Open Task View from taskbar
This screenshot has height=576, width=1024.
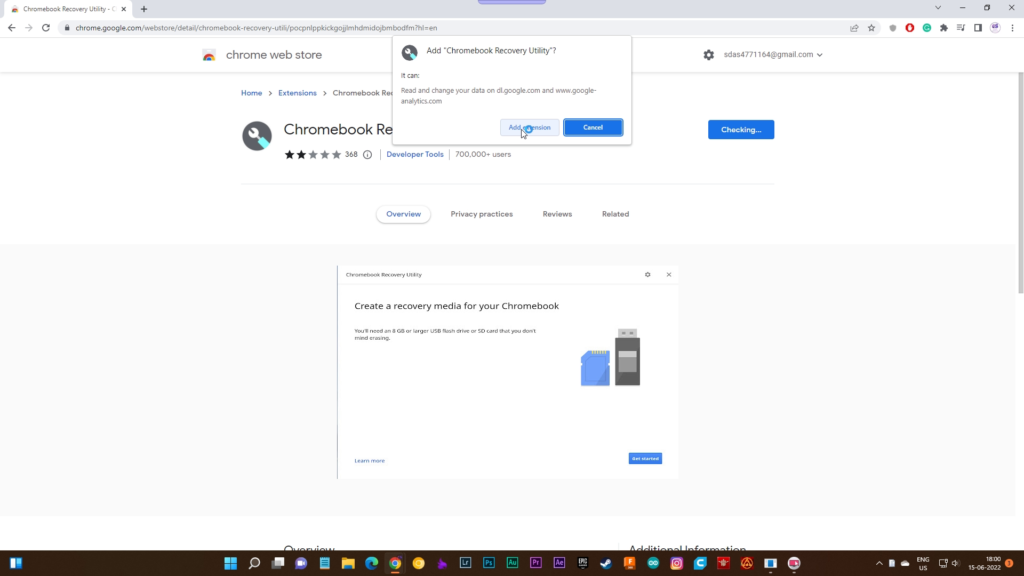(278, 563)
